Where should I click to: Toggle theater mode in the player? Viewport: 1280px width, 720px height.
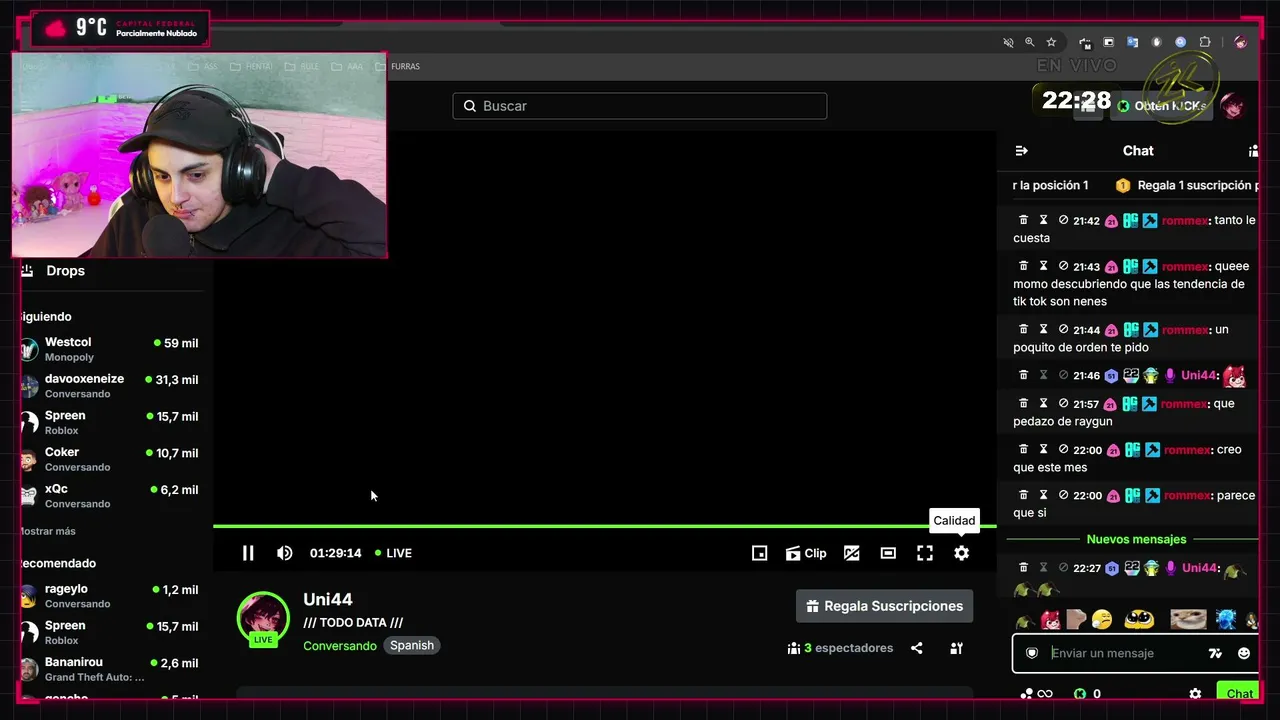click(888, 553)
